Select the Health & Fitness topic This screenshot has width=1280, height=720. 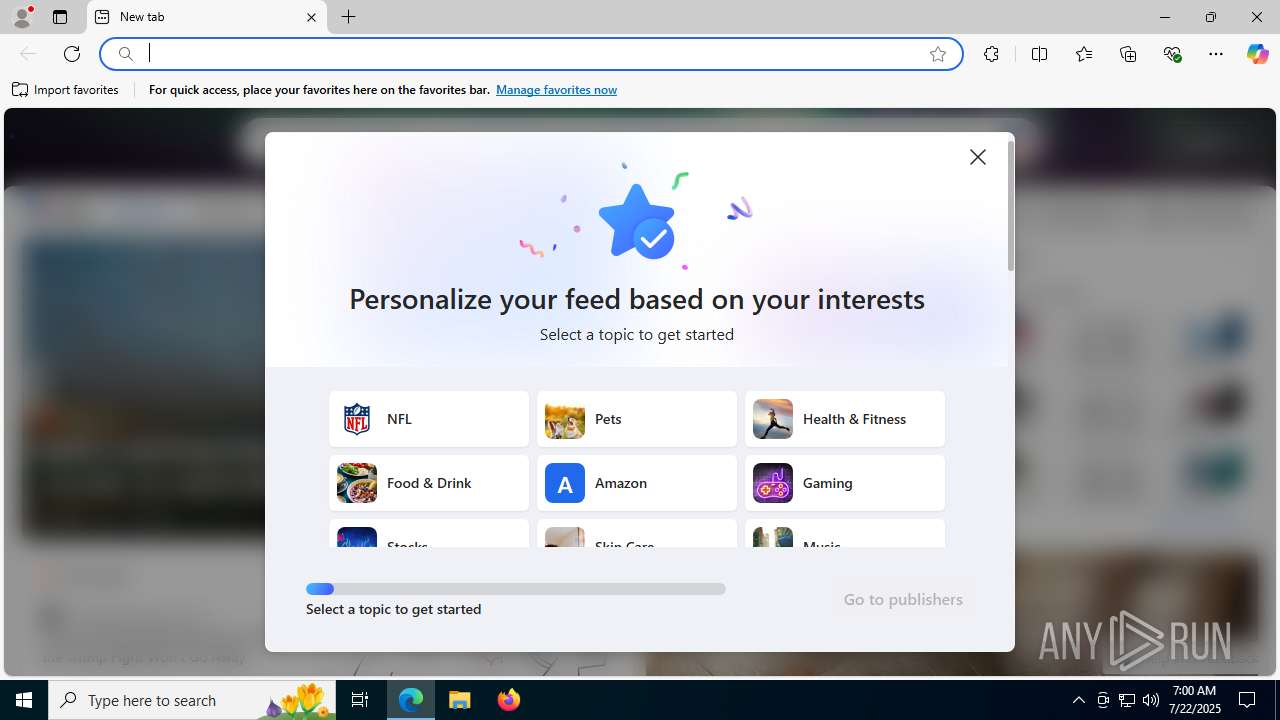pos(845,419)
